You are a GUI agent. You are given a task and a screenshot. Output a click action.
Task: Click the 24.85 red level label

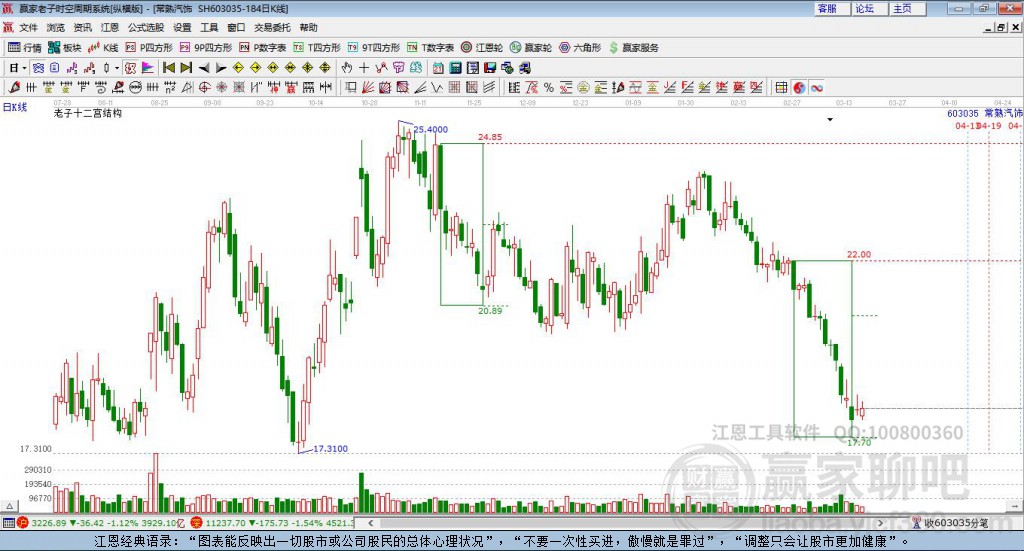click(x=490, y=137)
